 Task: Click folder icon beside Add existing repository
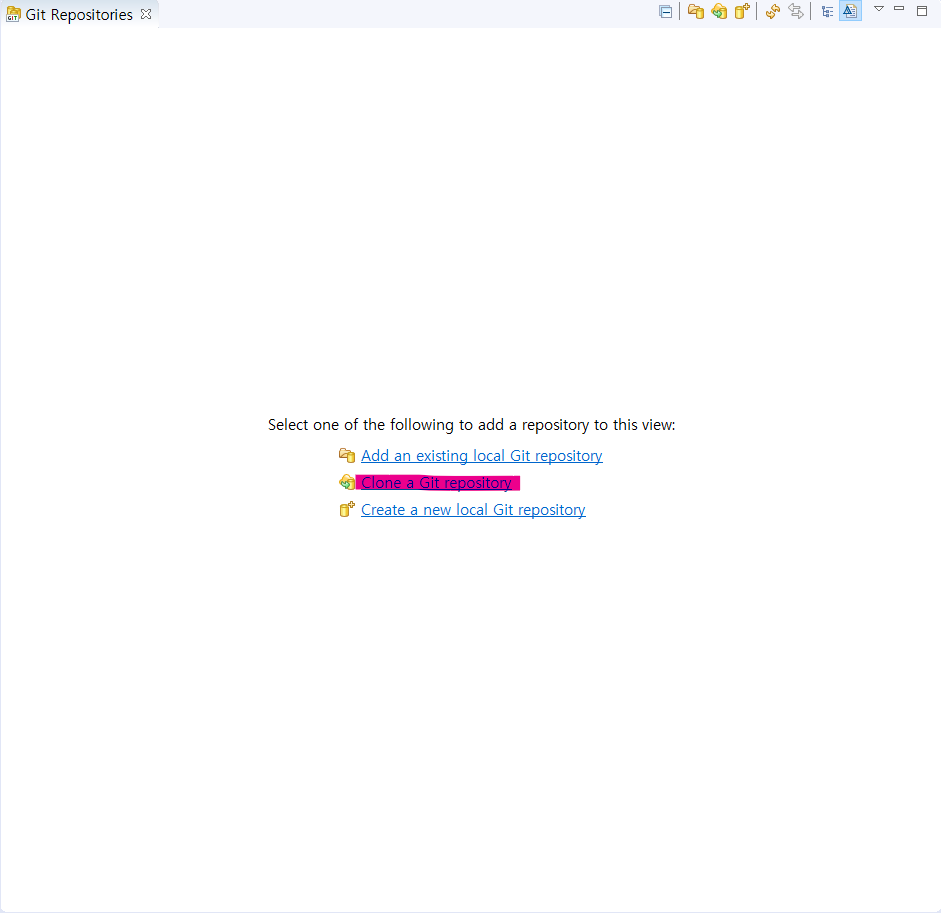[x=347, y=456]
